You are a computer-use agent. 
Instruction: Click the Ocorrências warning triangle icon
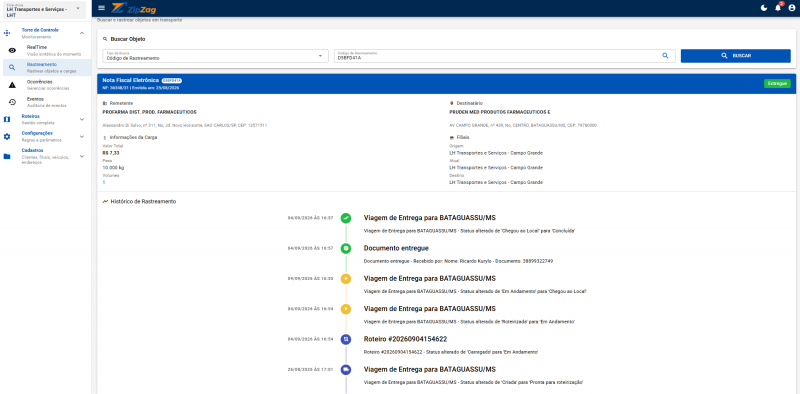(12, 85)
